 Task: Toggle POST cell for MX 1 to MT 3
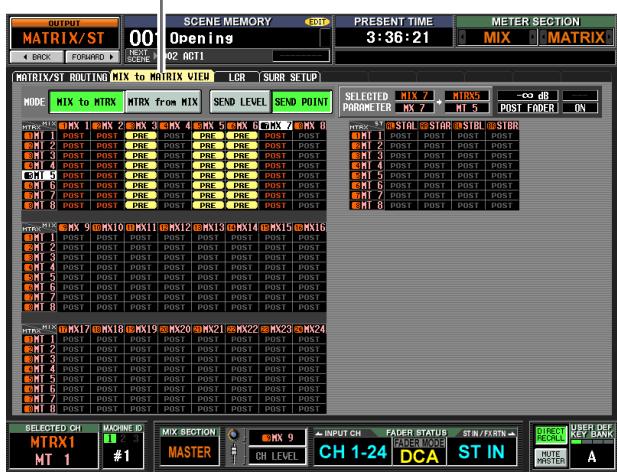(x=74, y=156)
